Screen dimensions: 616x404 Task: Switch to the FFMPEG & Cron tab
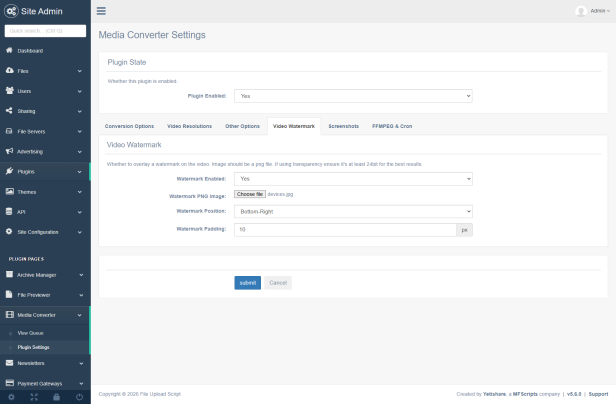(x=392, y=126)
